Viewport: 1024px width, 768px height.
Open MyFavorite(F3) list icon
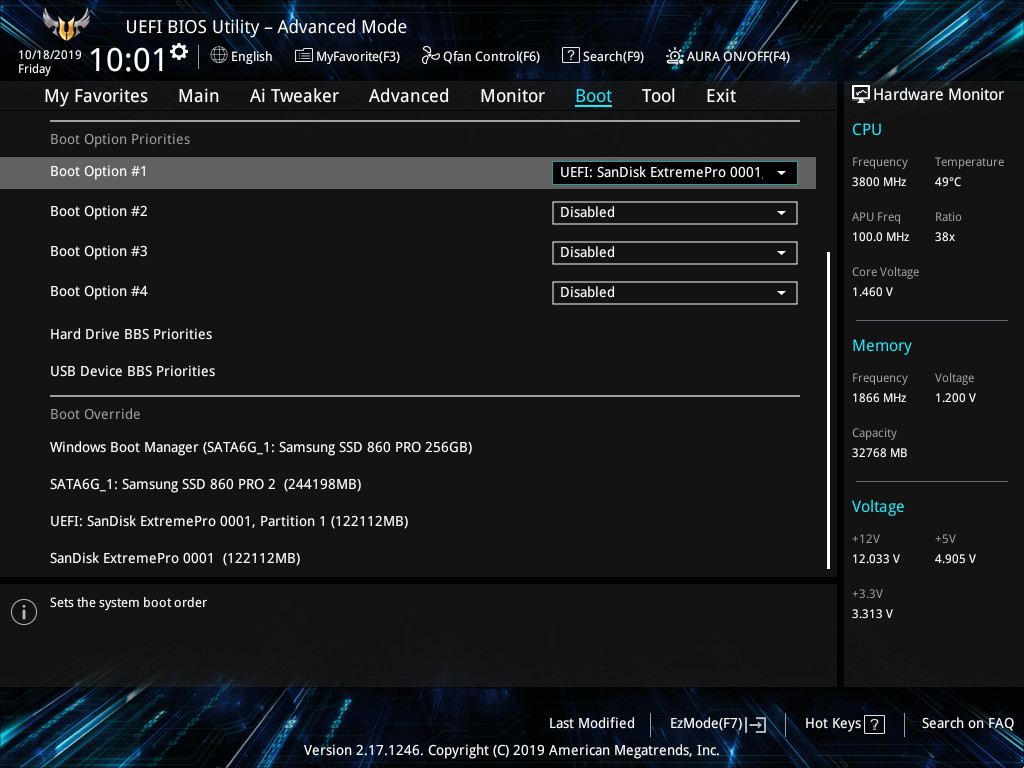304,56
